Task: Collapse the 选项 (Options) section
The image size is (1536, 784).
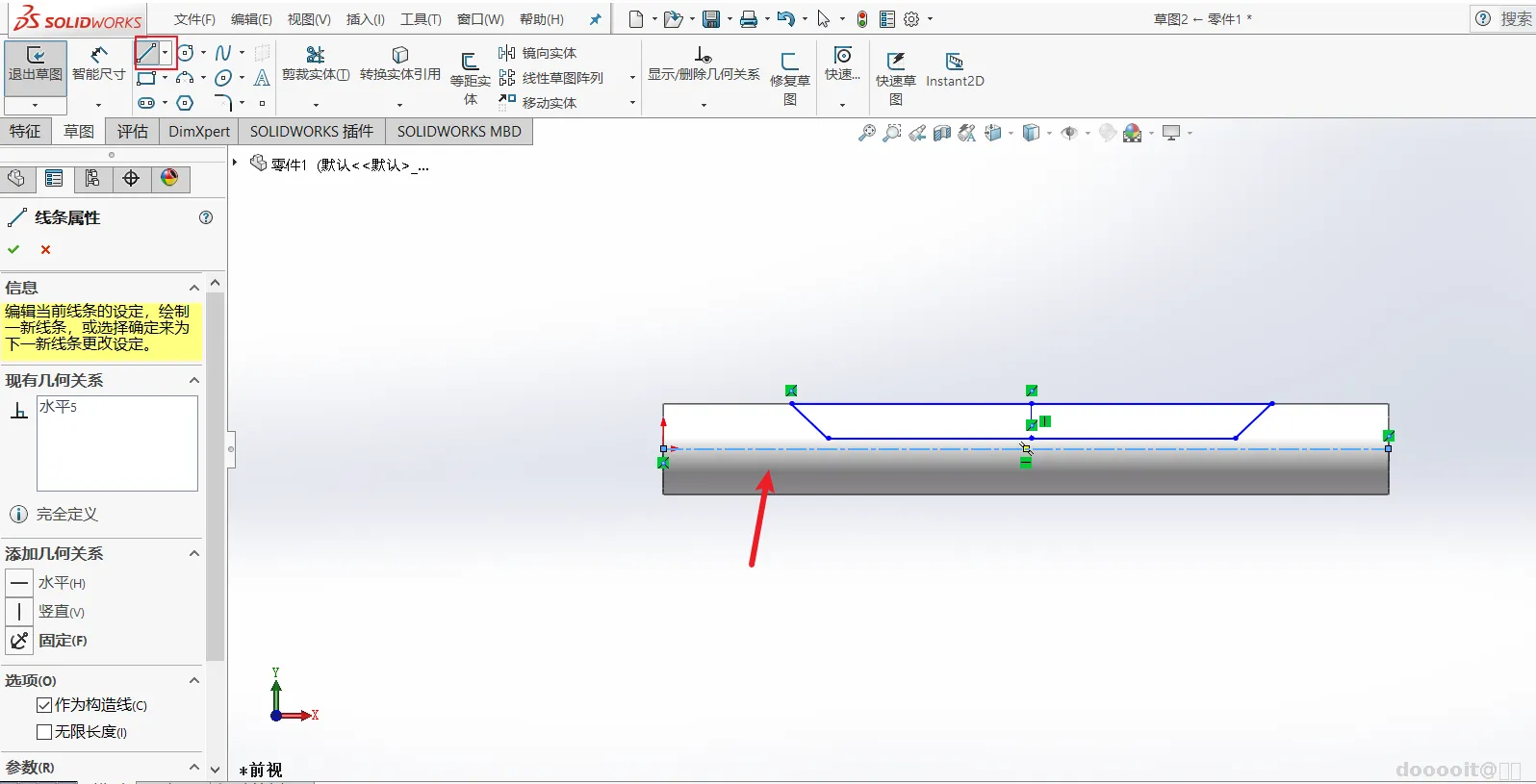Action: [x=194, y=681]
